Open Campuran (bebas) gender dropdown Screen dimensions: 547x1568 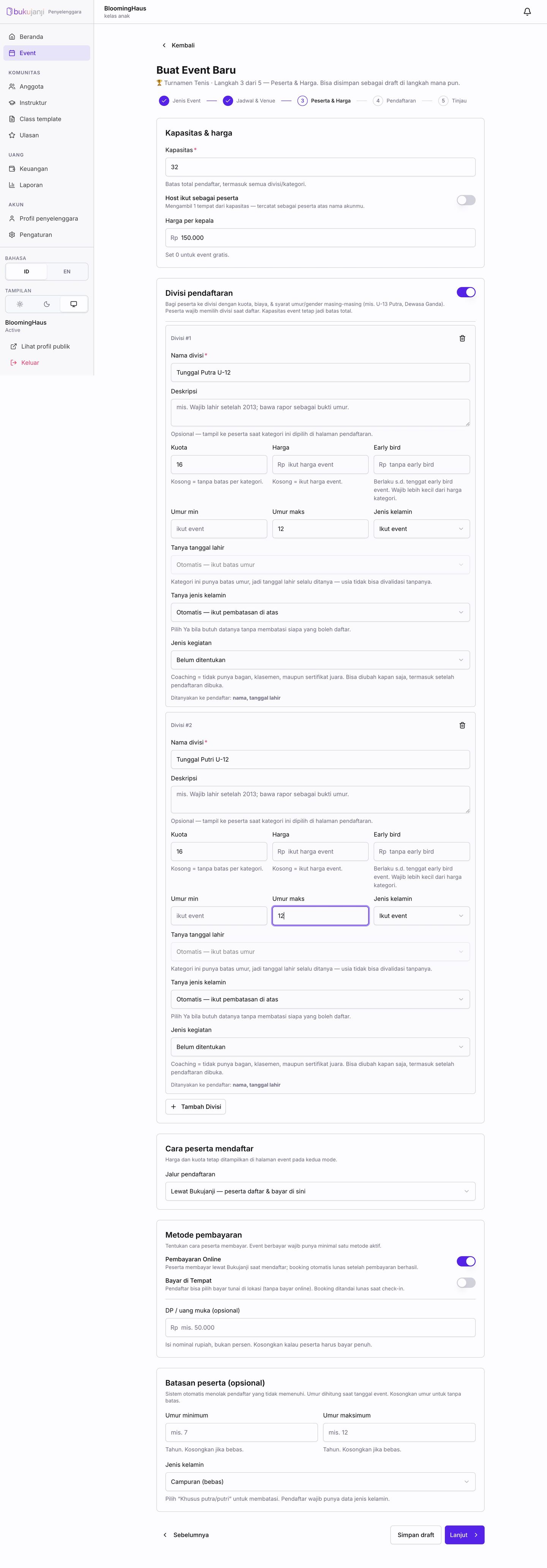(x=320, y=1481)
